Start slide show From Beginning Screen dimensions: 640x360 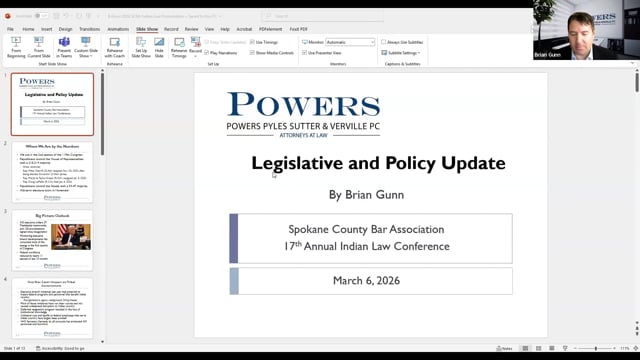tap(16, 47)
